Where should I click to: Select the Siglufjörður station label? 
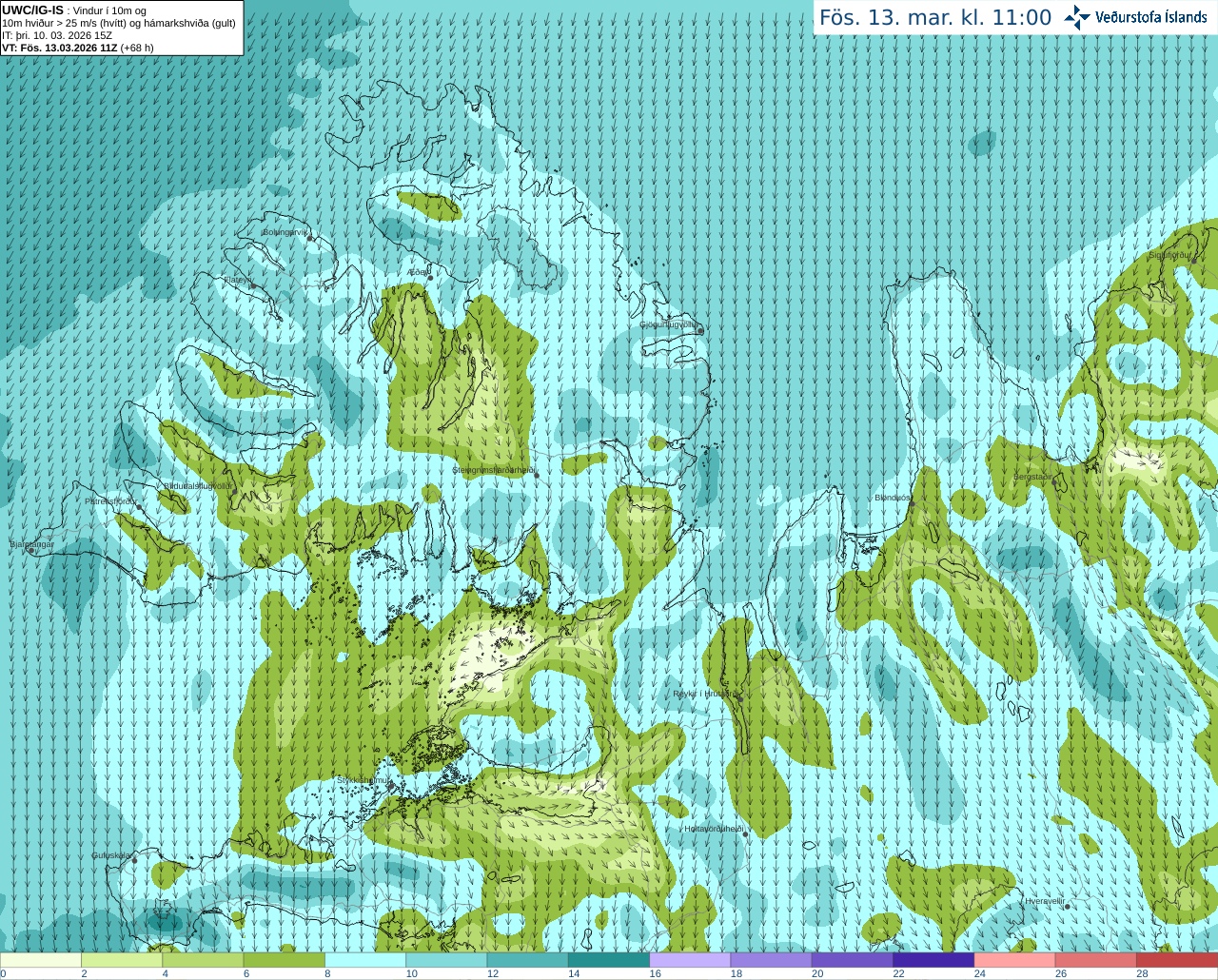coord(1169,255)
